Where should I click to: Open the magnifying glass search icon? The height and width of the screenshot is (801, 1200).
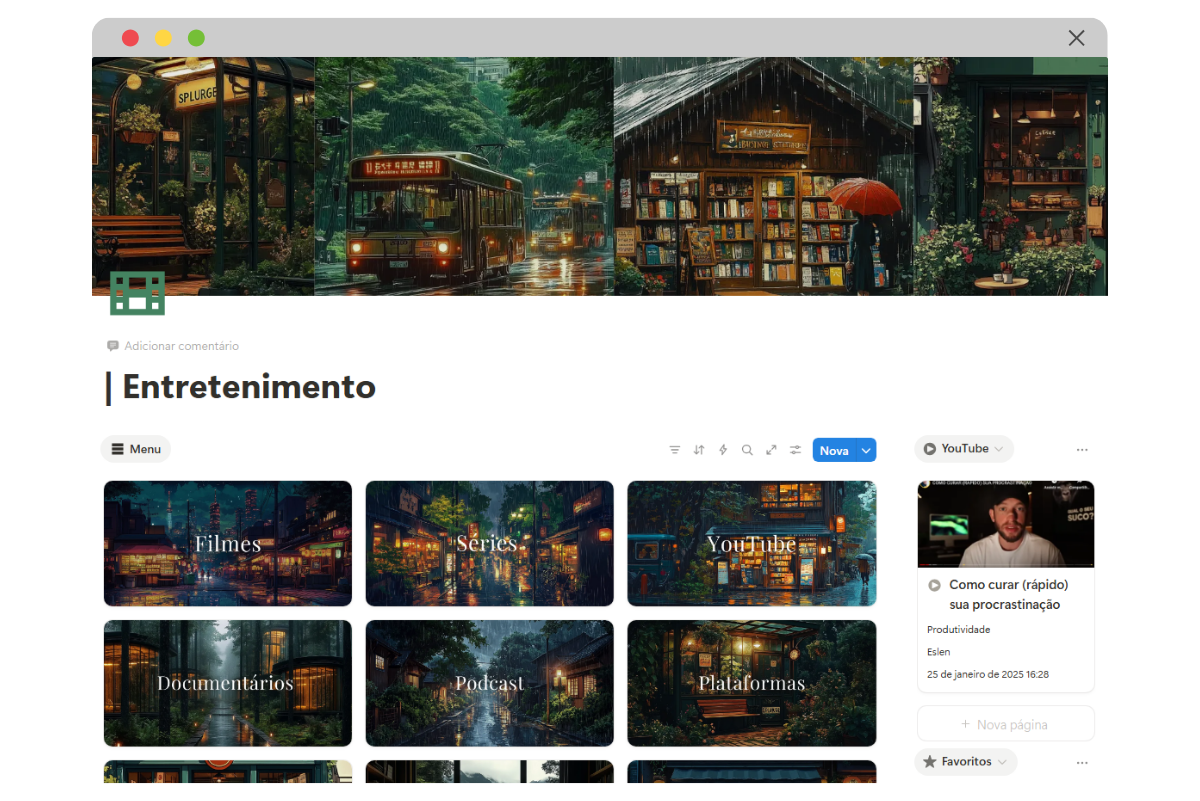[747, 450]
